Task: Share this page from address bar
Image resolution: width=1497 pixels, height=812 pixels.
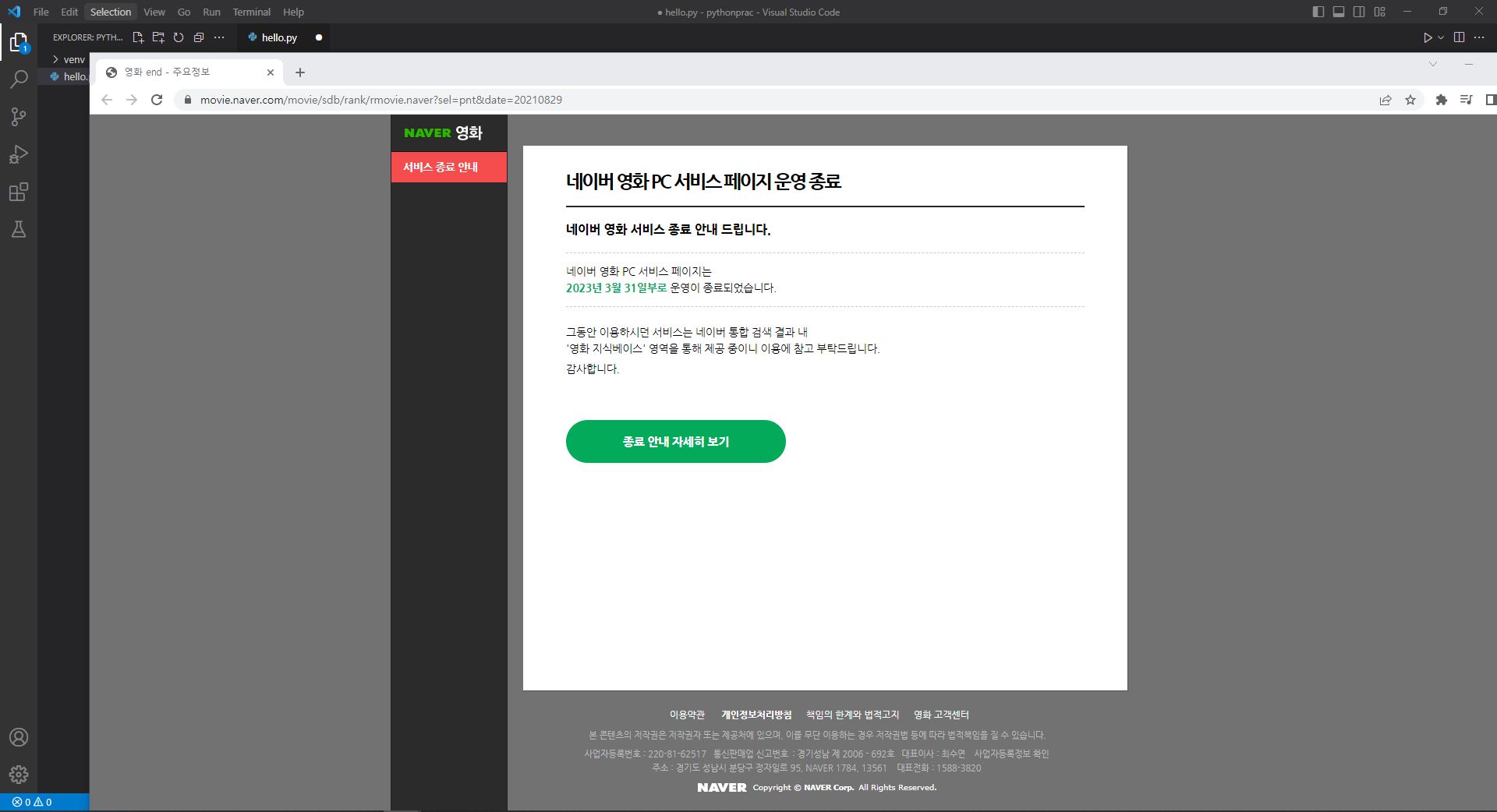Action: [x=1386, y=100]
